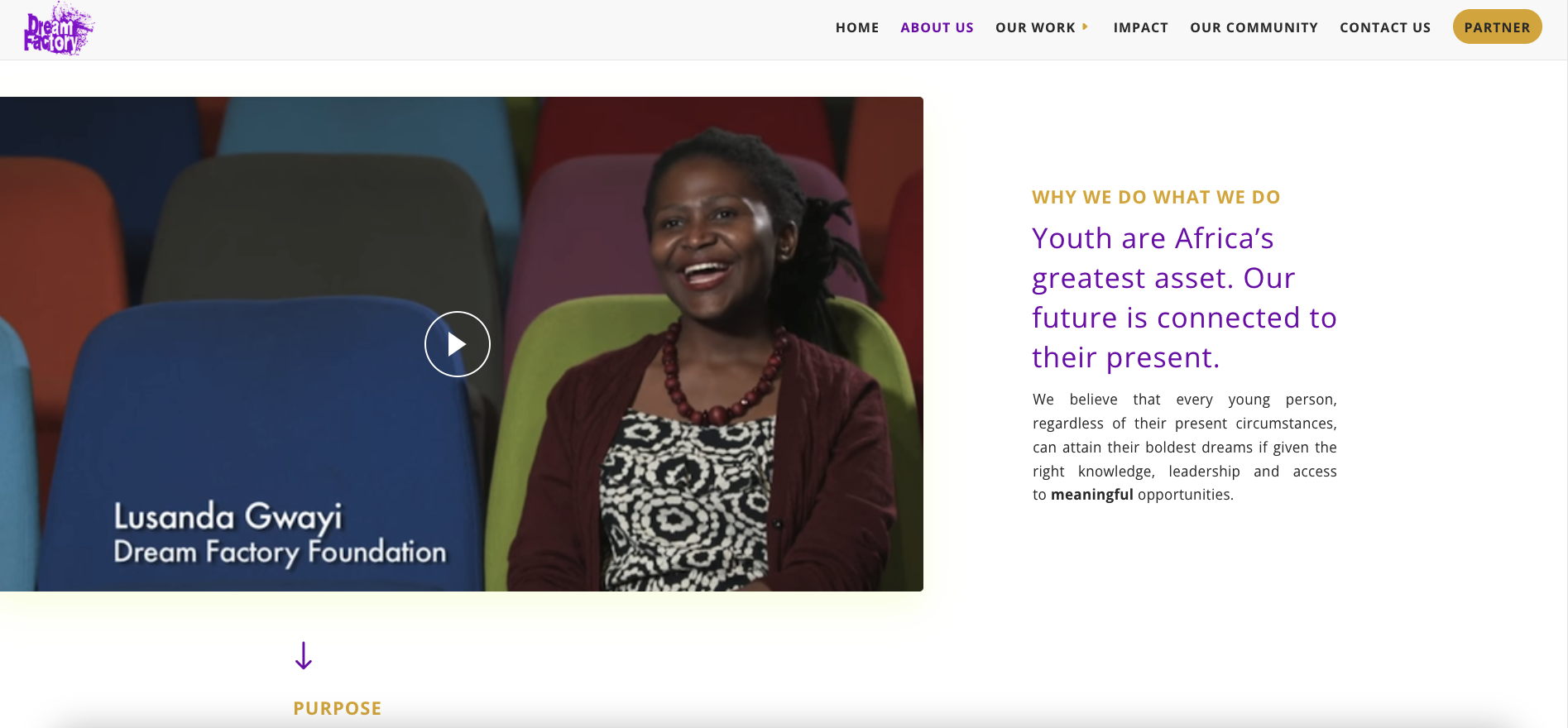Go to About Us page

(937, 27)
